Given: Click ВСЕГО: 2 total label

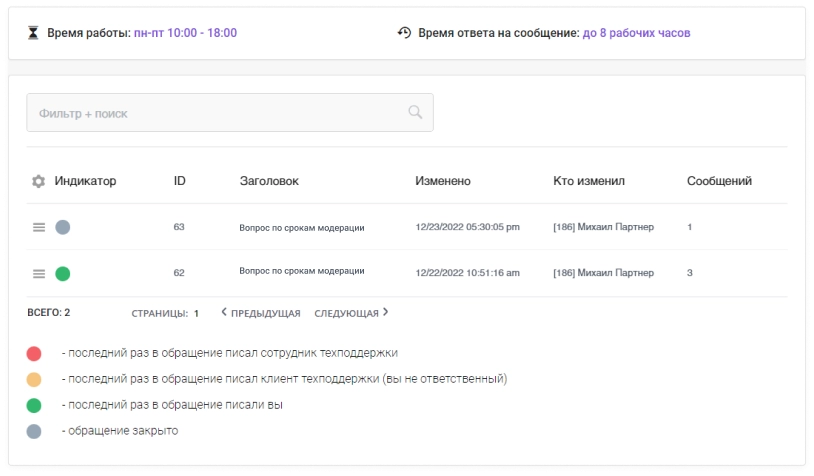Looking at the screenshot, I should (49, 312).
